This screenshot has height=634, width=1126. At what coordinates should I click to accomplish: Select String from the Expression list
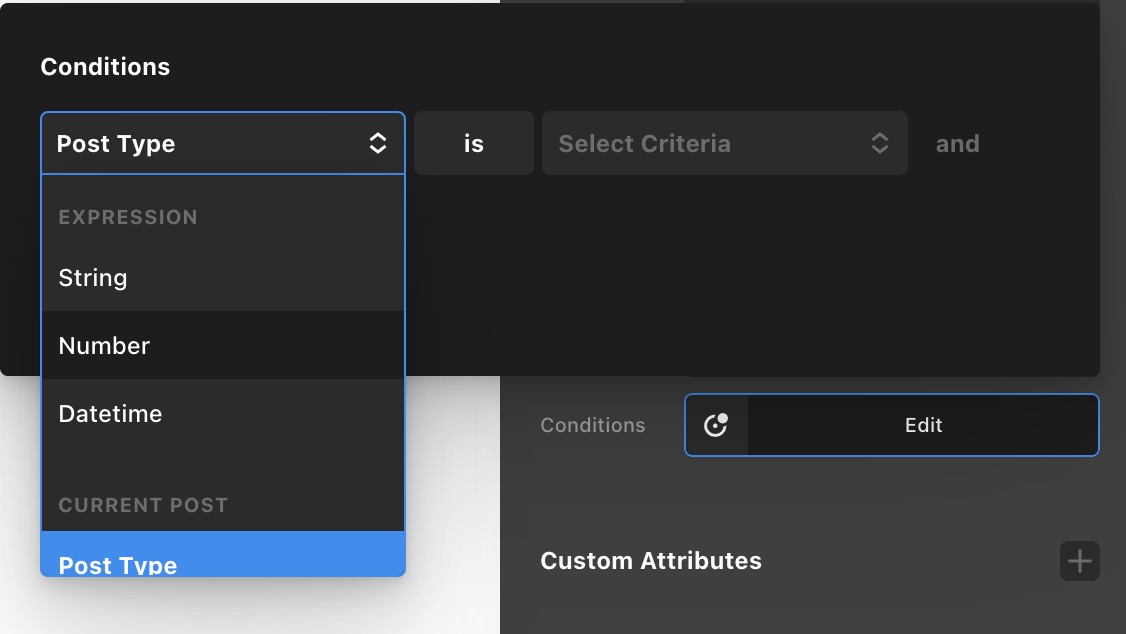click(223, 278)
